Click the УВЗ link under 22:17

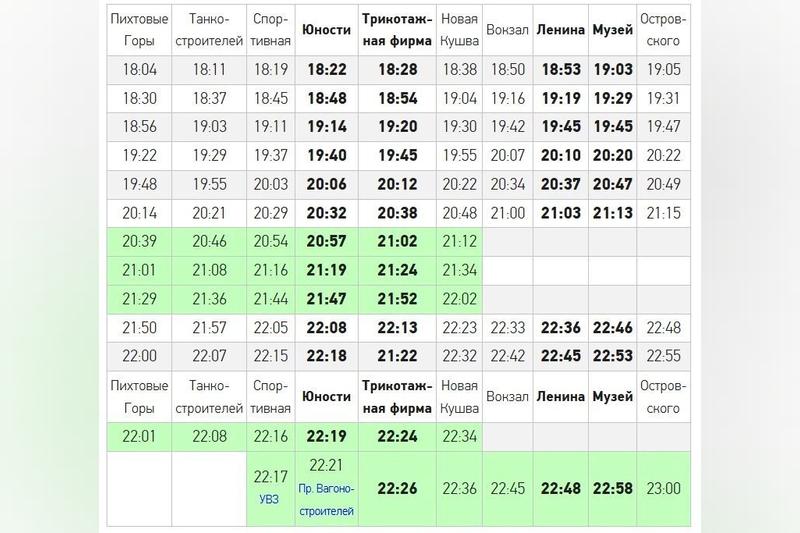tap(271, 496)
